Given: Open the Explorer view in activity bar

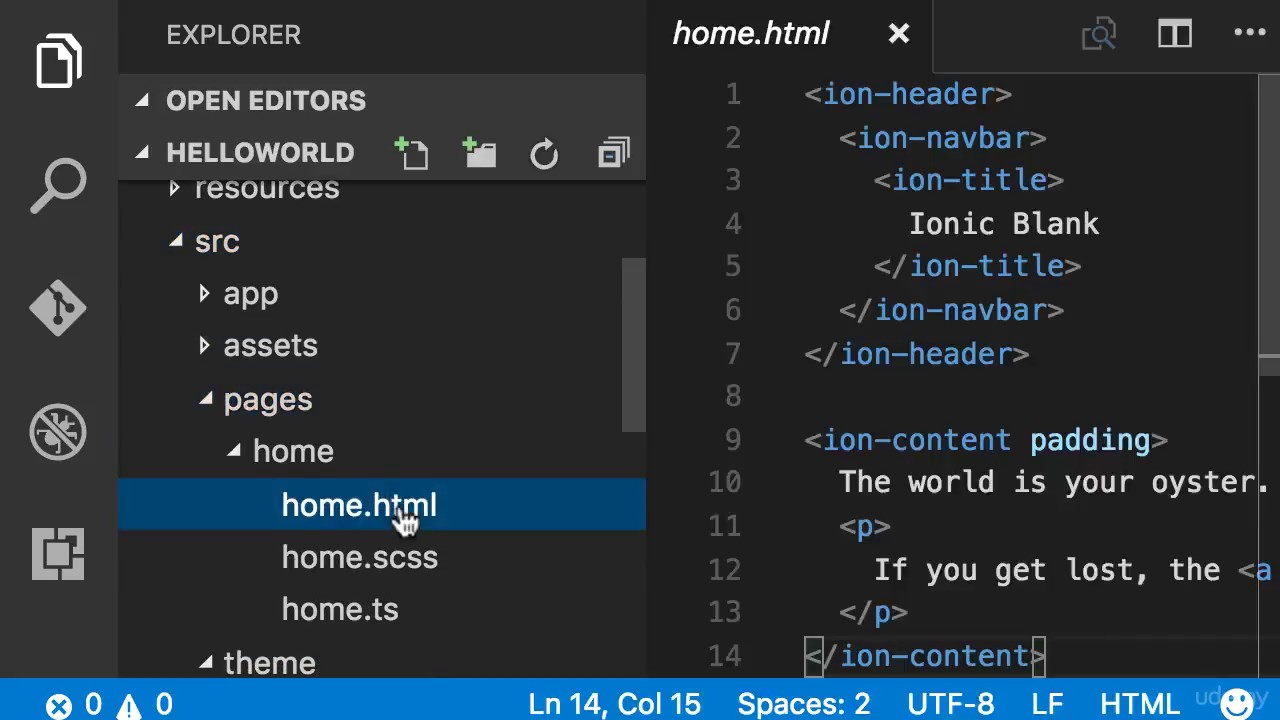Looking at the screenshot, I should pyautogui.click(x=58, y=62).
